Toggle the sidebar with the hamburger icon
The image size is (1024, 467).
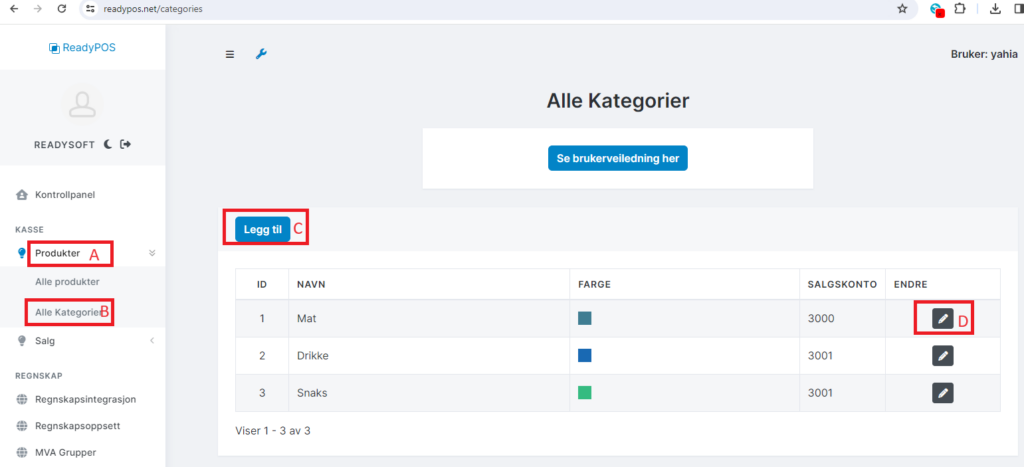[230, 54]
